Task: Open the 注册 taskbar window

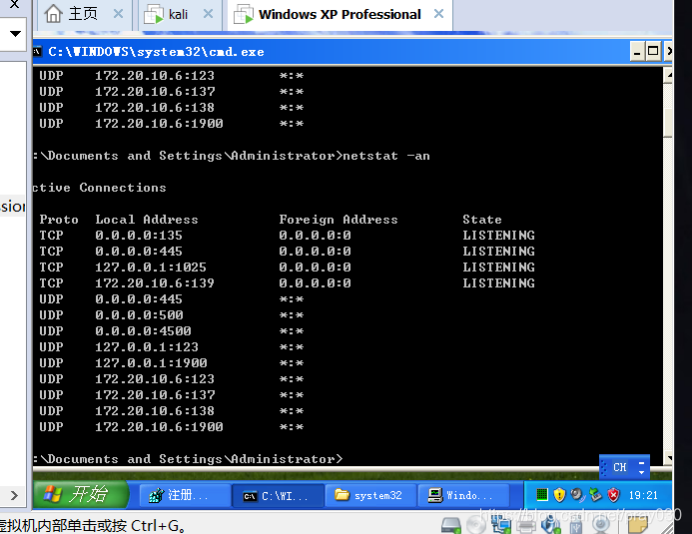Action: pos(184,496)
